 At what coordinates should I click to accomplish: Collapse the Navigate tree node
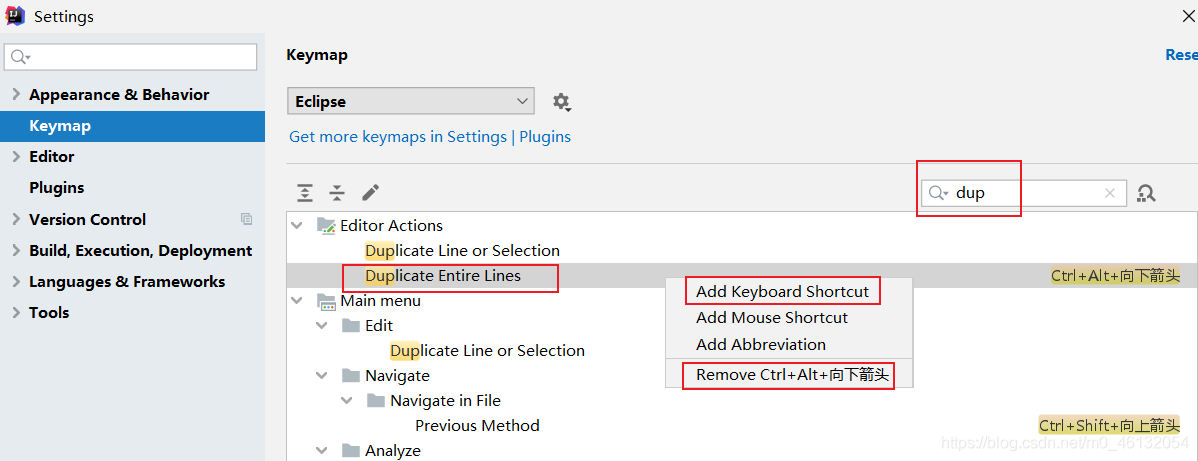(322, 375)
